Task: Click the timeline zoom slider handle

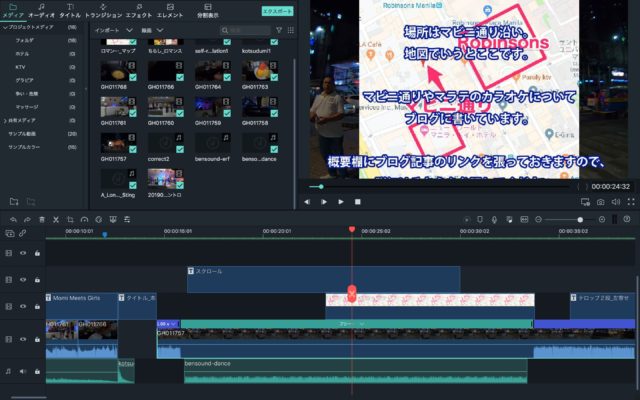Action: point(579,219)
